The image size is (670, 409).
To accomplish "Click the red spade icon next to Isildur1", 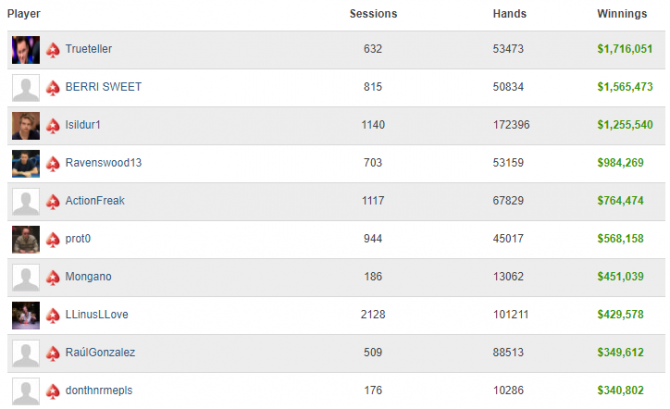I will [53, 126].
